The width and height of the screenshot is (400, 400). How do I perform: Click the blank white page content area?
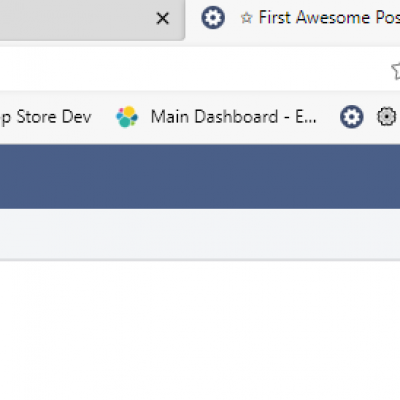tap(200, 330)
